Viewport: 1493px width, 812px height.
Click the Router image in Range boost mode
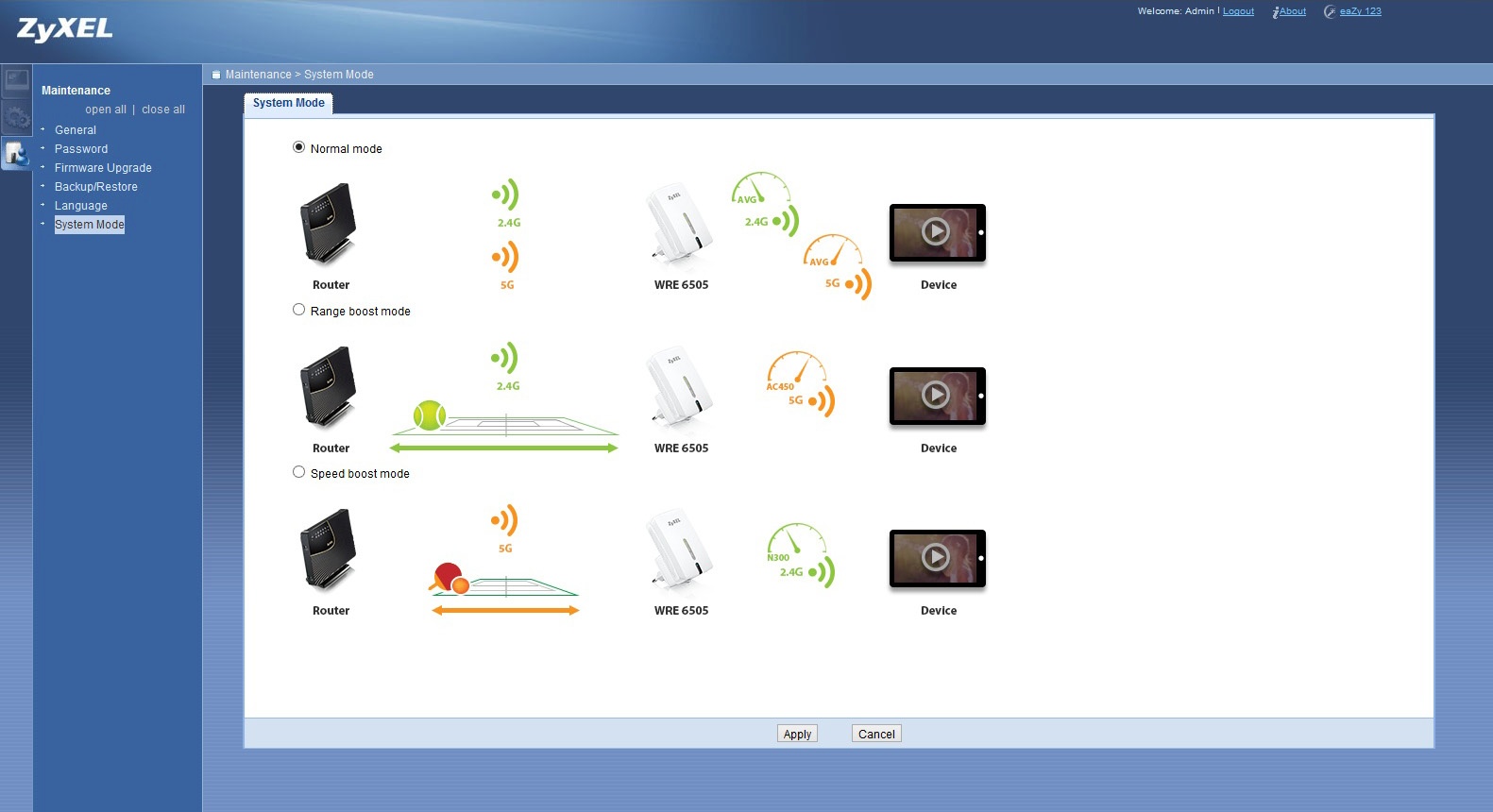click(329, 388)
